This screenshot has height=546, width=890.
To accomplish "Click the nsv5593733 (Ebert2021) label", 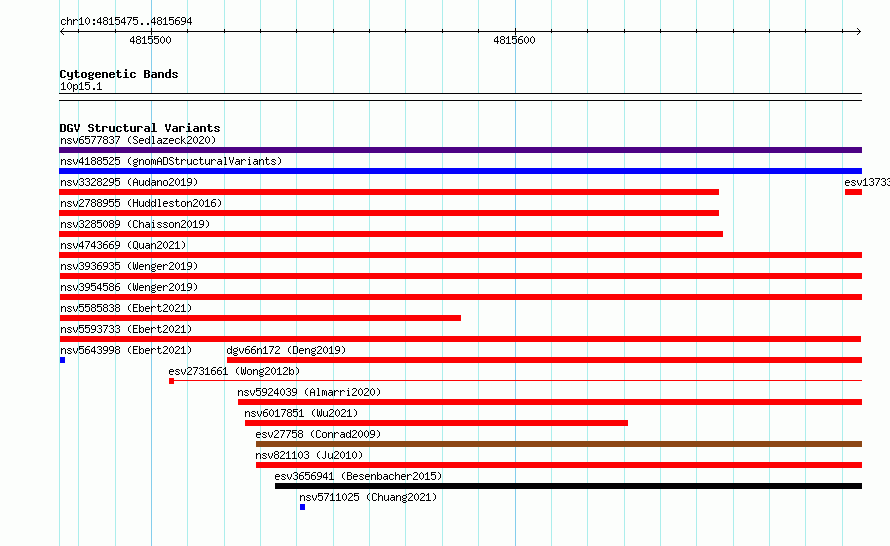I will pos(126,329).
